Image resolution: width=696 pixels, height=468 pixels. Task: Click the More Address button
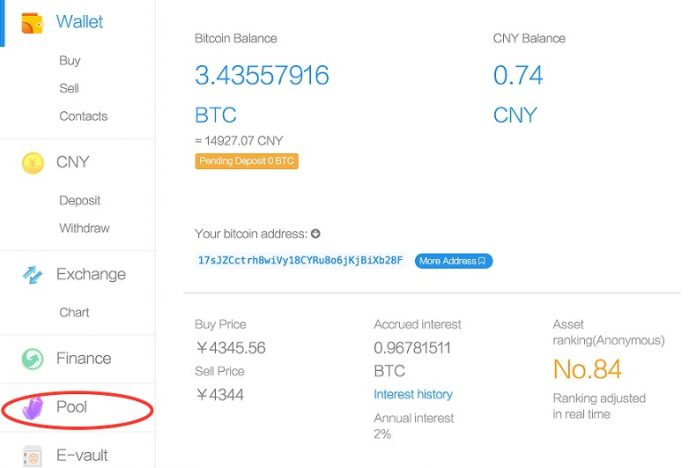[453, 261]
